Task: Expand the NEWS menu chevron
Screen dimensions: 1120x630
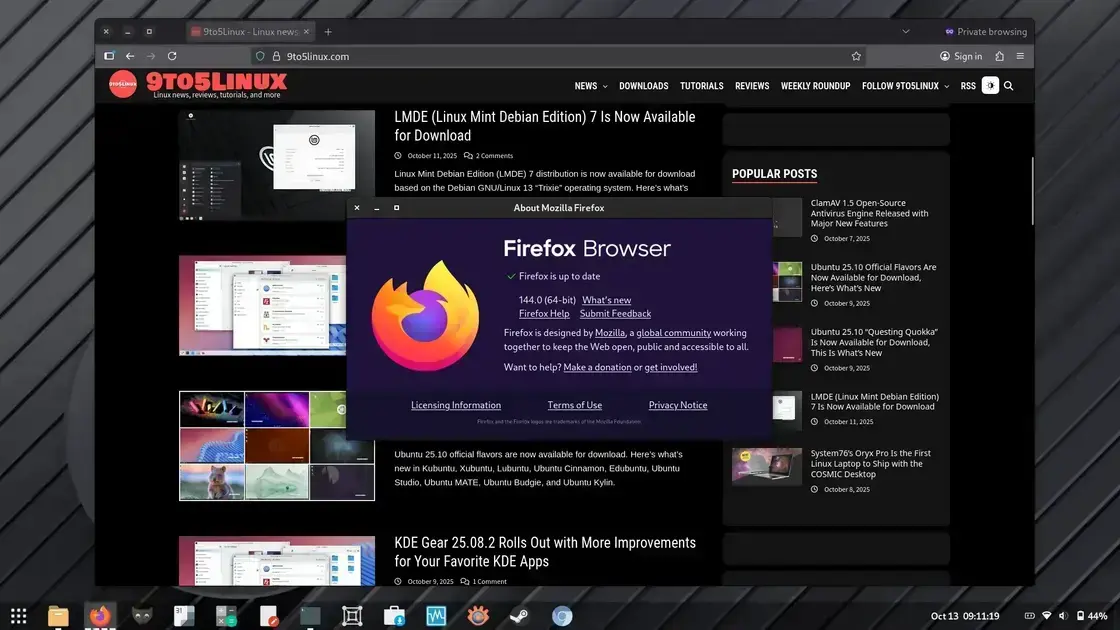Action: pyautogui.click(x=605, y=86)
